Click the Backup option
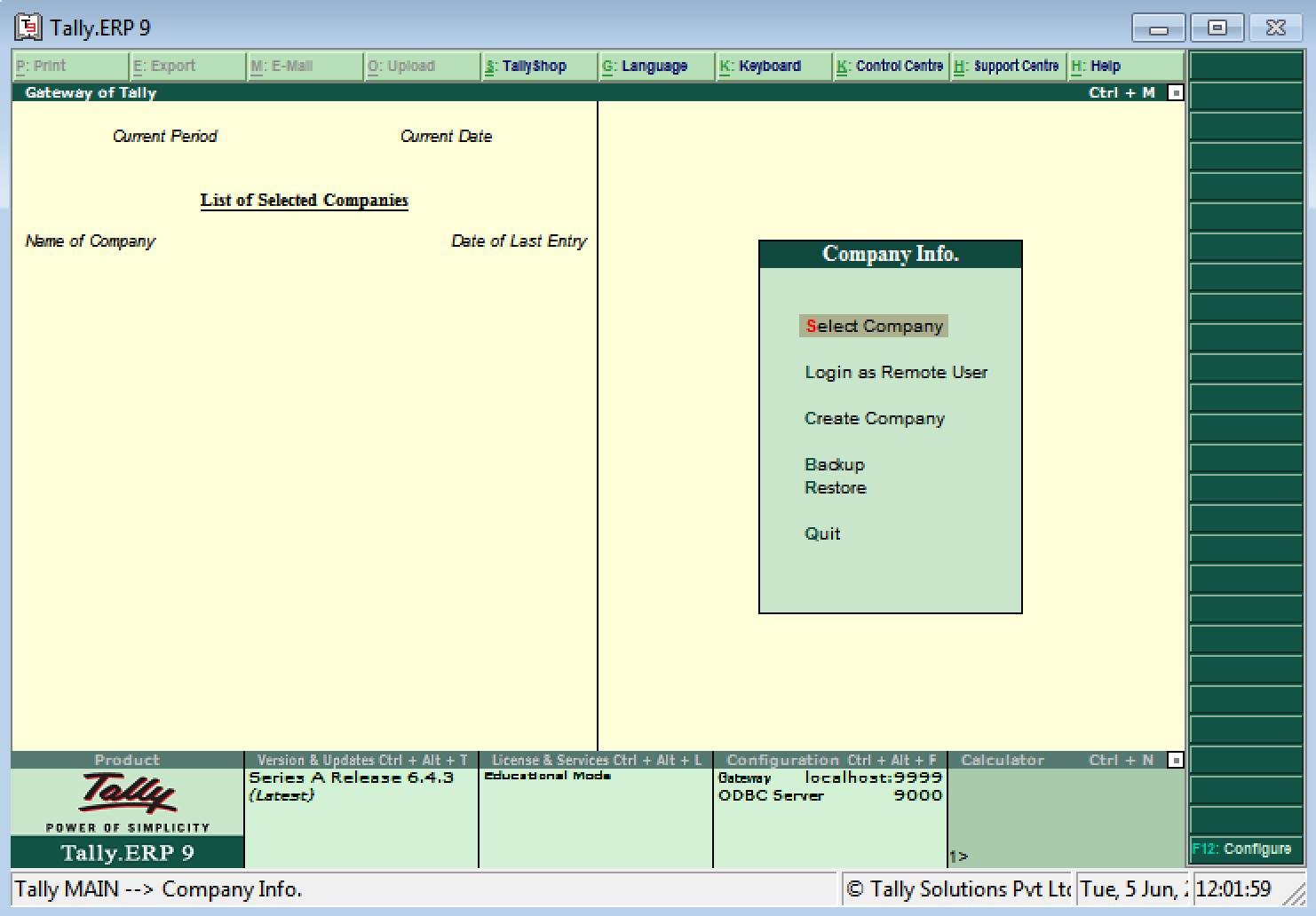 pos(834,464)
